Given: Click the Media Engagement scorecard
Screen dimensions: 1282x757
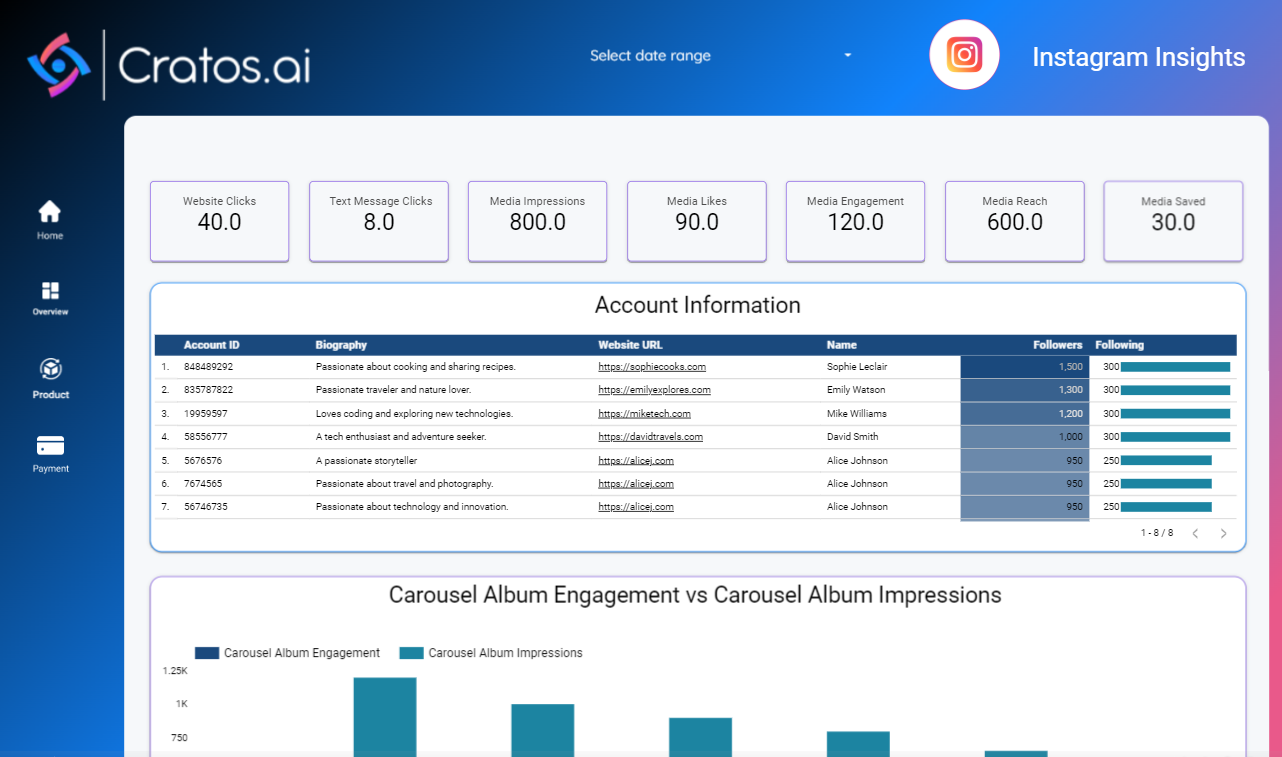Looking at the screenshot, I should [x=855, y=221].
